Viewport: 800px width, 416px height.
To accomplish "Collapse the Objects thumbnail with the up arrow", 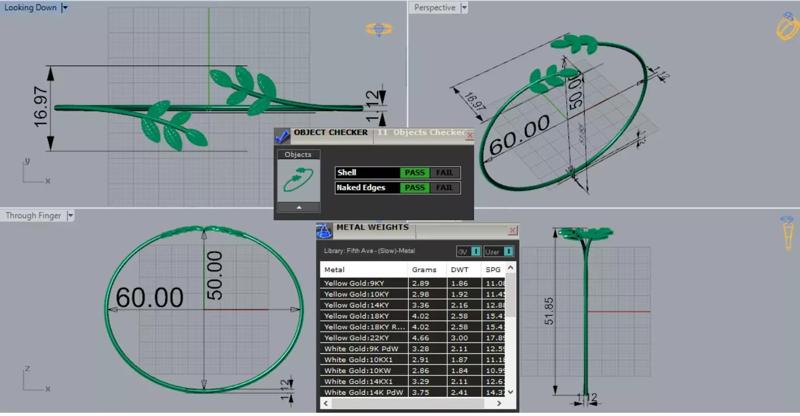I will [299, 207].
